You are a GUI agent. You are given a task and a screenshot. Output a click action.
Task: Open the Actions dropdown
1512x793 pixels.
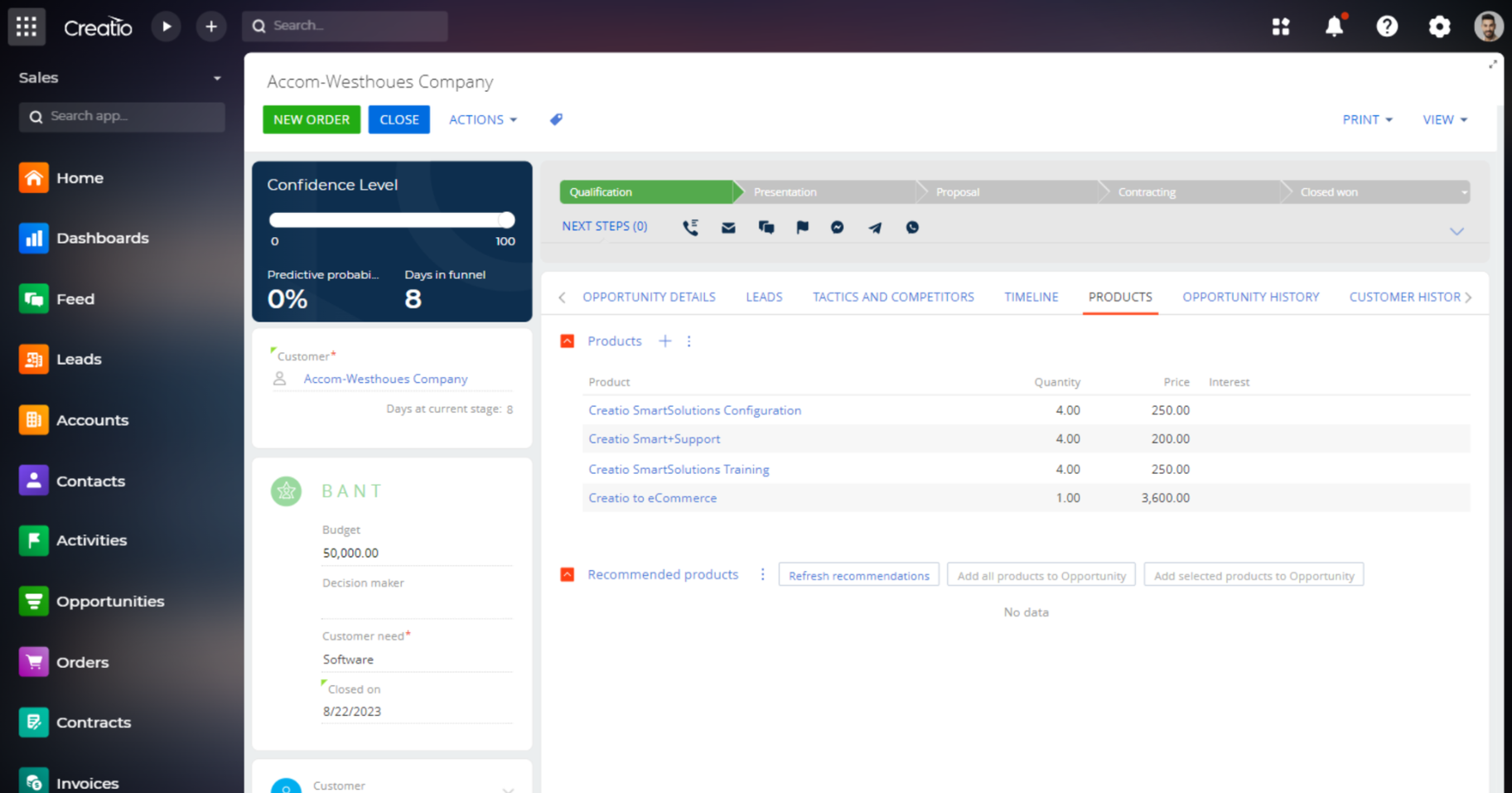482,119
